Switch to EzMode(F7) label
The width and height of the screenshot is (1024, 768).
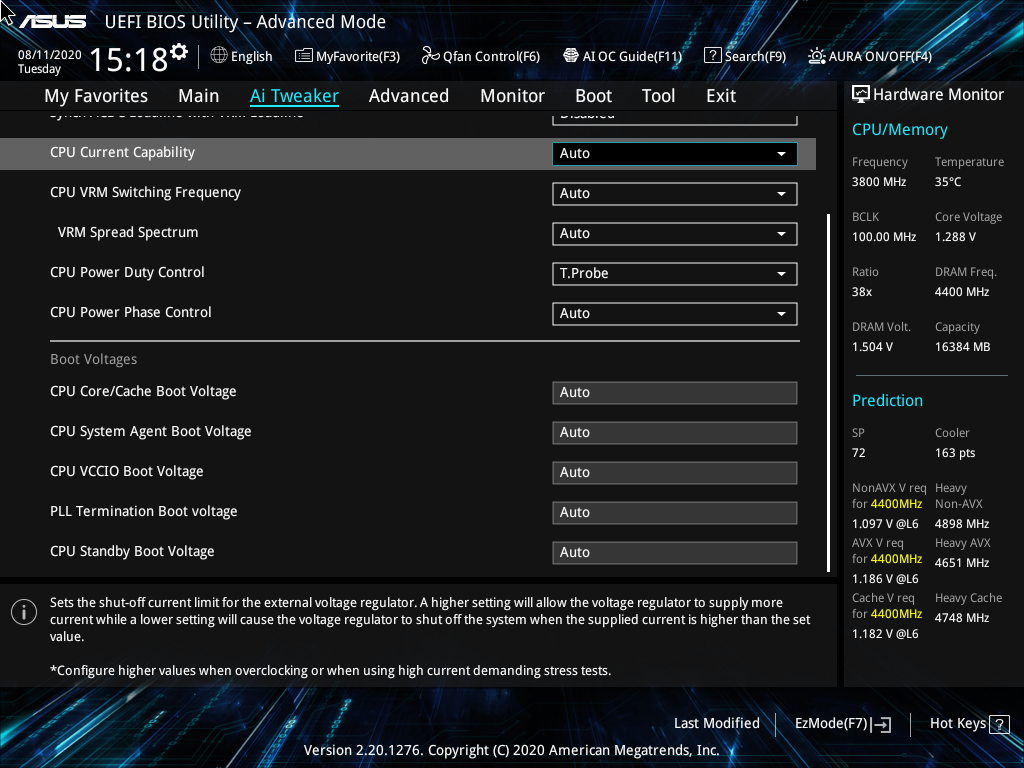831,724
